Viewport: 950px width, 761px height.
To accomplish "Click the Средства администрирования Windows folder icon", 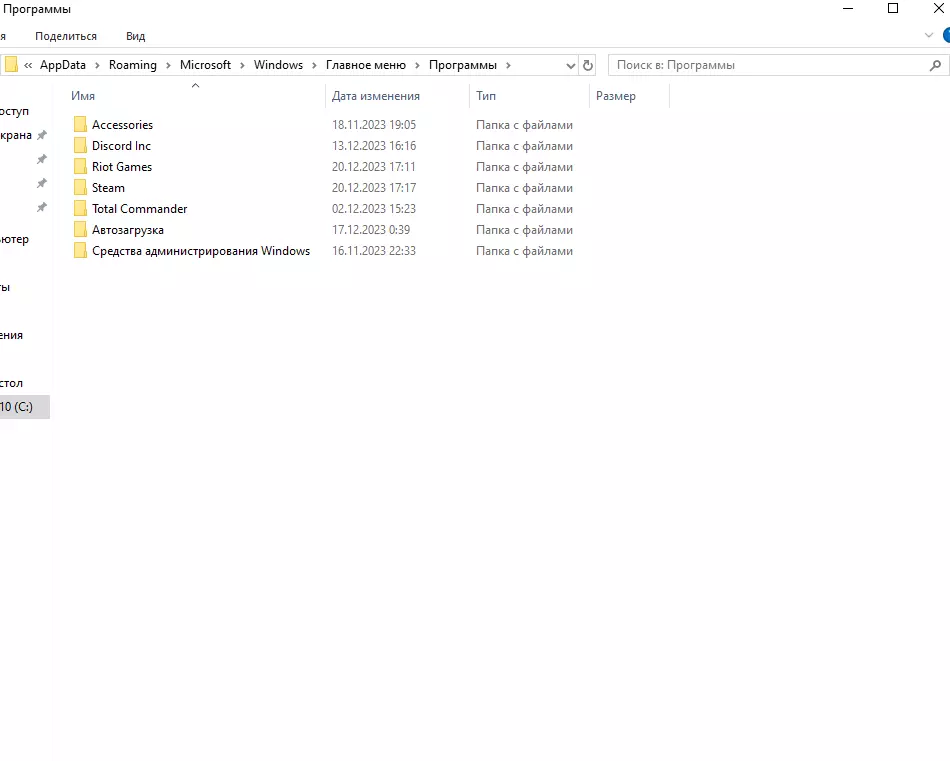I will tap(80, 251).
